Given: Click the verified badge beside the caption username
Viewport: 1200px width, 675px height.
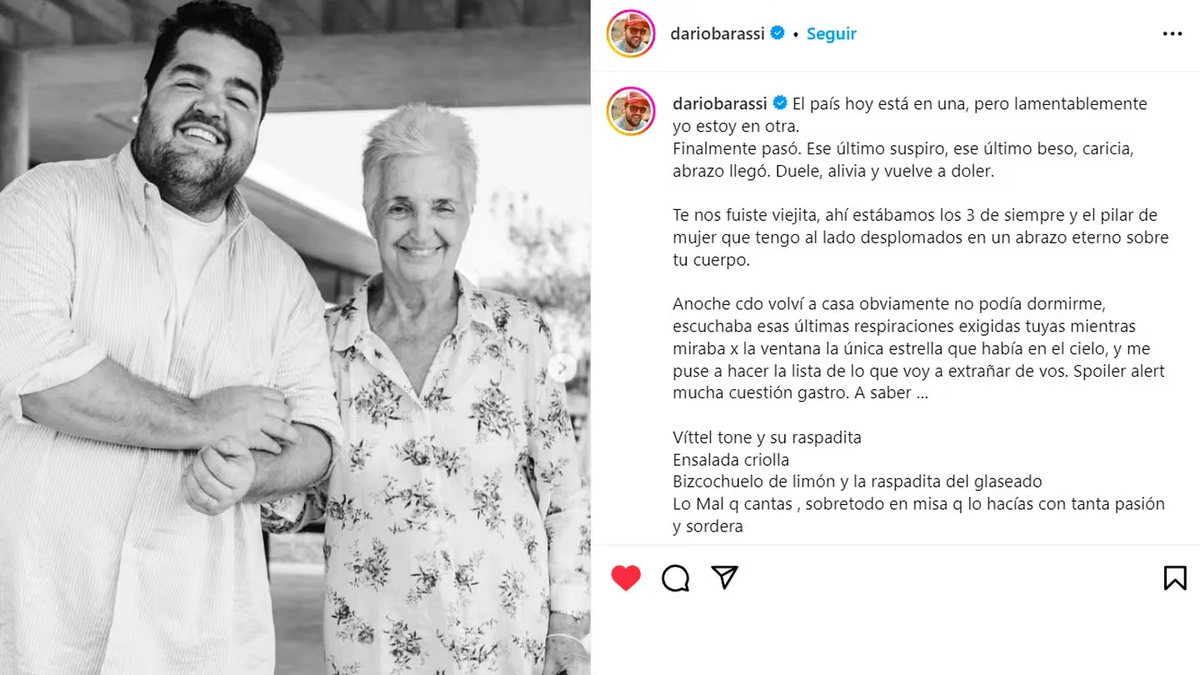Looking at the screenshot, I should [776, 103].
